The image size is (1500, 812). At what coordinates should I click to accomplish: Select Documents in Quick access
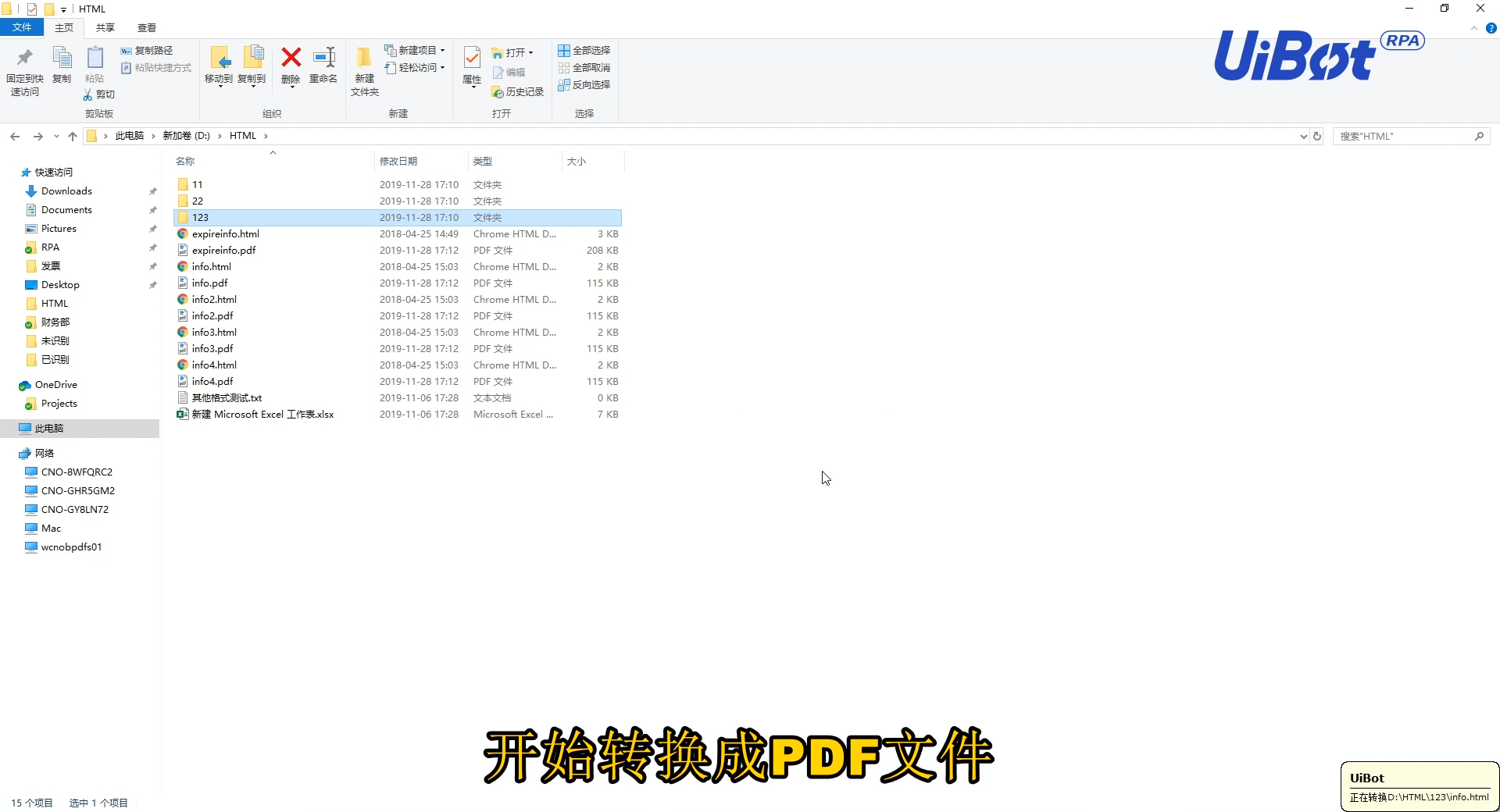click(x=66, y=210)
